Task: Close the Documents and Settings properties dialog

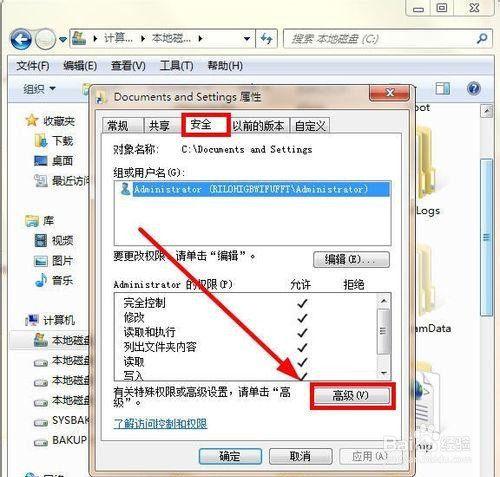Action: click(x=390, y=92)
